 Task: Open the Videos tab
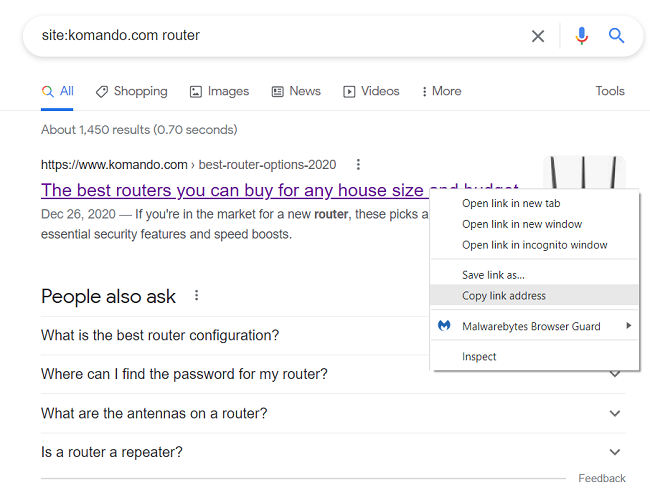click(x=371, y=91)
